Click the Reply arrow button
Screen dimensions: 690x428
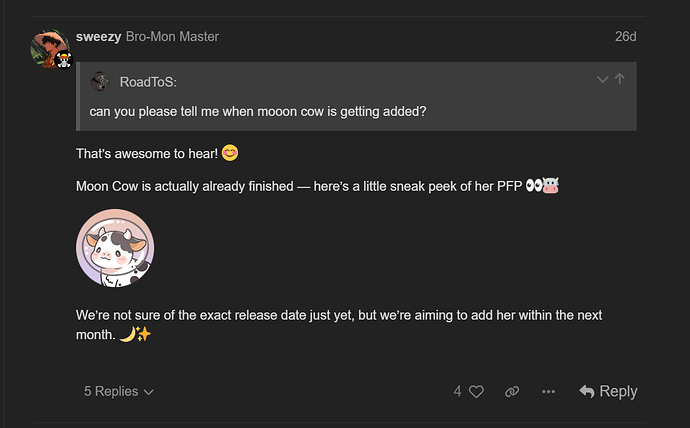click(608, 391)
